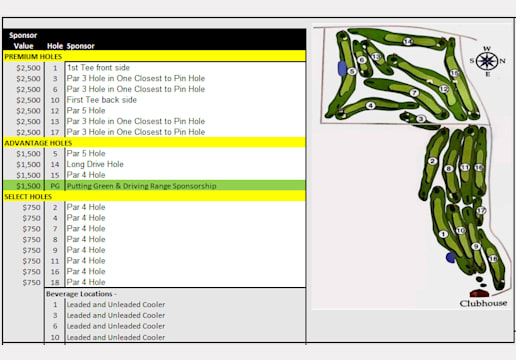516x360 pixels.
Task: Select hole 4 'Par 4 Hole' cell
Action: 185,218
